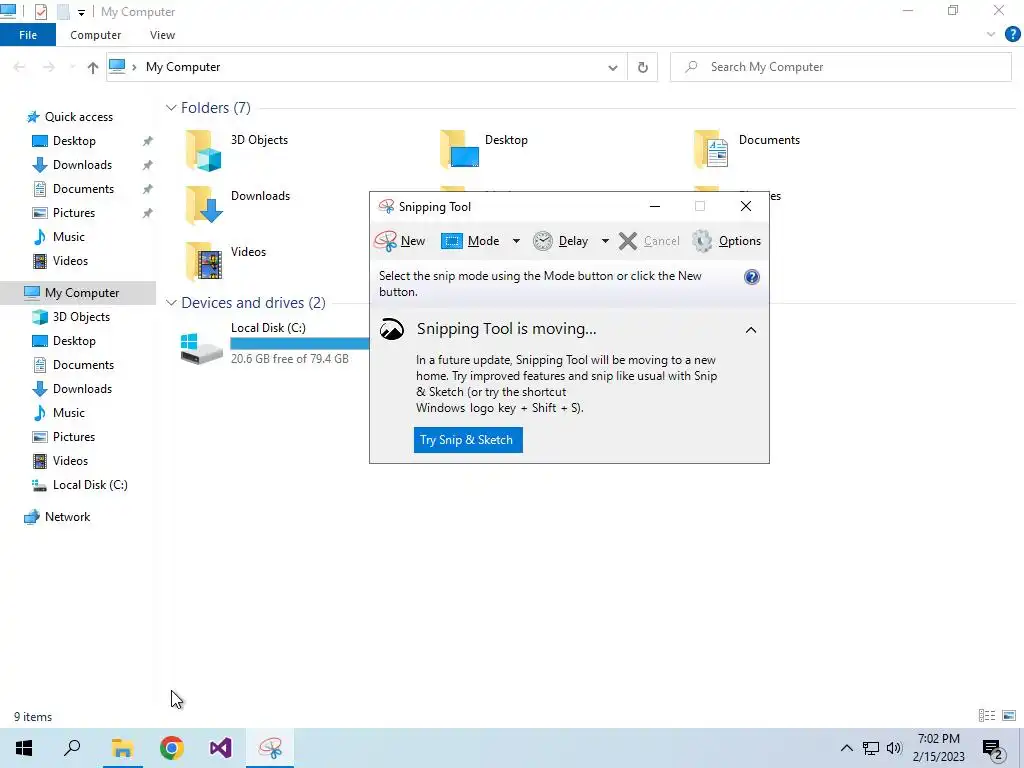The width and height of the screenshot is (1024, 768).
Task: Switch to details view layout icon
Action: (x=987, y=716)
